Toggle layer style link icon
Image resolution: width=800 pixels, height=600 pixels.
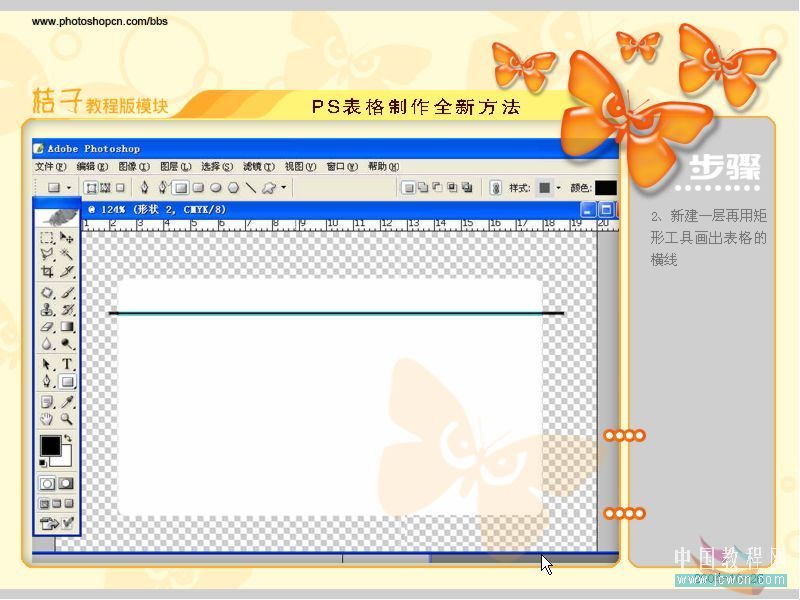[x=495, y=188]
